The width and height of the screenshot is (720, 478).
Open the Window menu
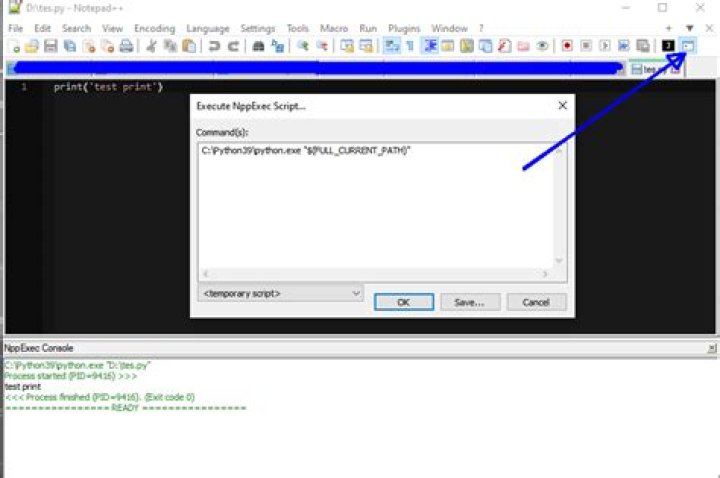(x=450, y=28)
